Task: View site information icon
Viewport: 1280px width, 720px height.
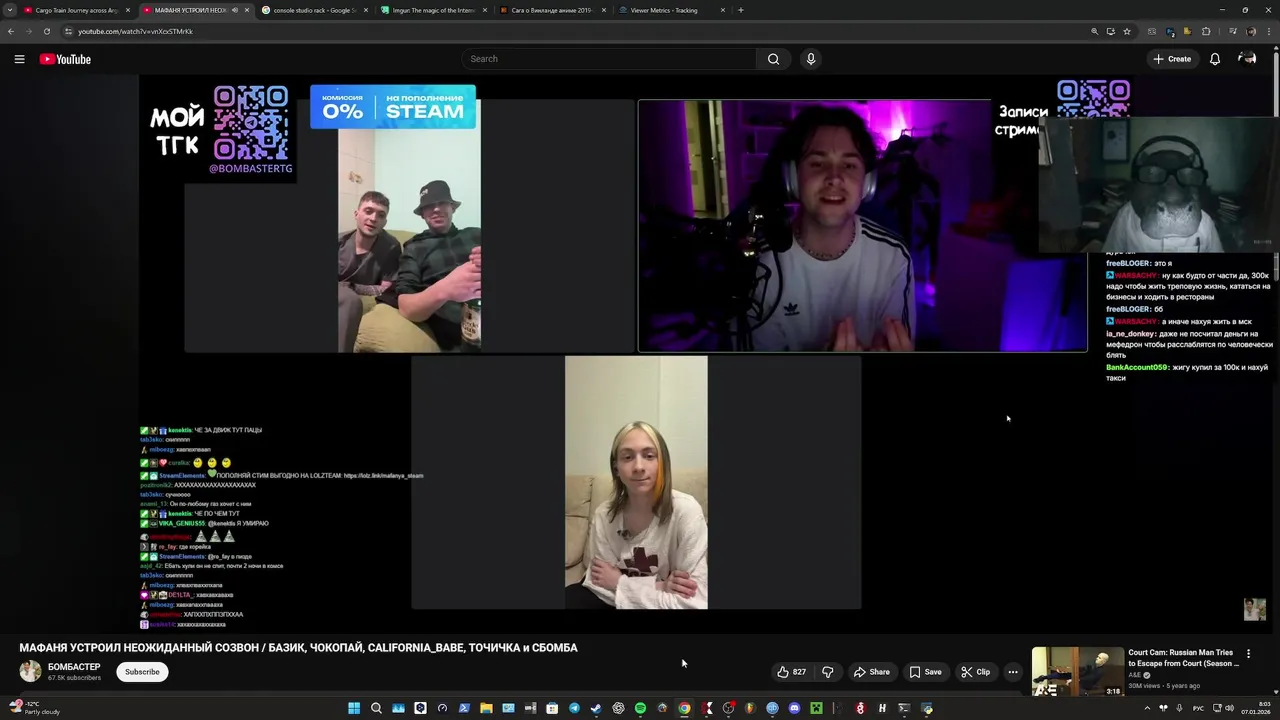Action: click(x=68, y=31)
